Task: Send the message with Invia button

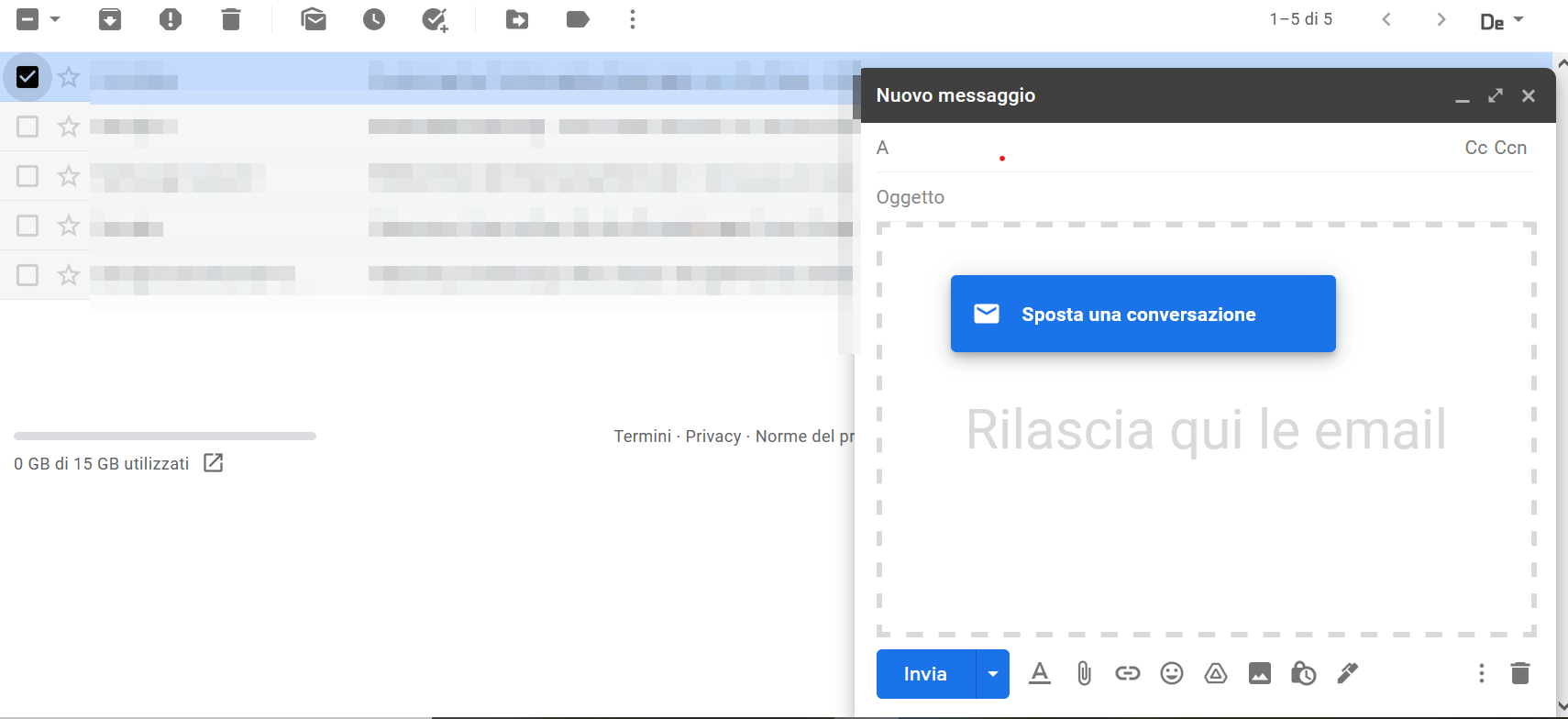Action: point(925,674)
